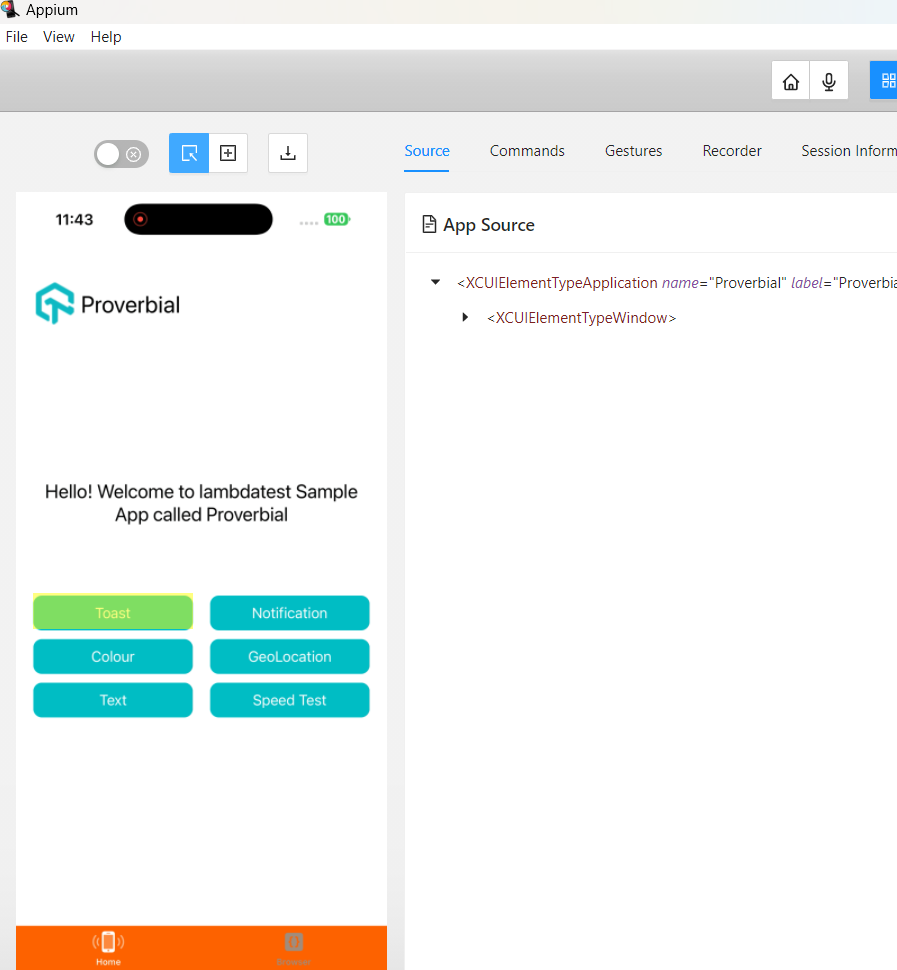Toggle the switch beside Select Elements tool

point(121,154)
